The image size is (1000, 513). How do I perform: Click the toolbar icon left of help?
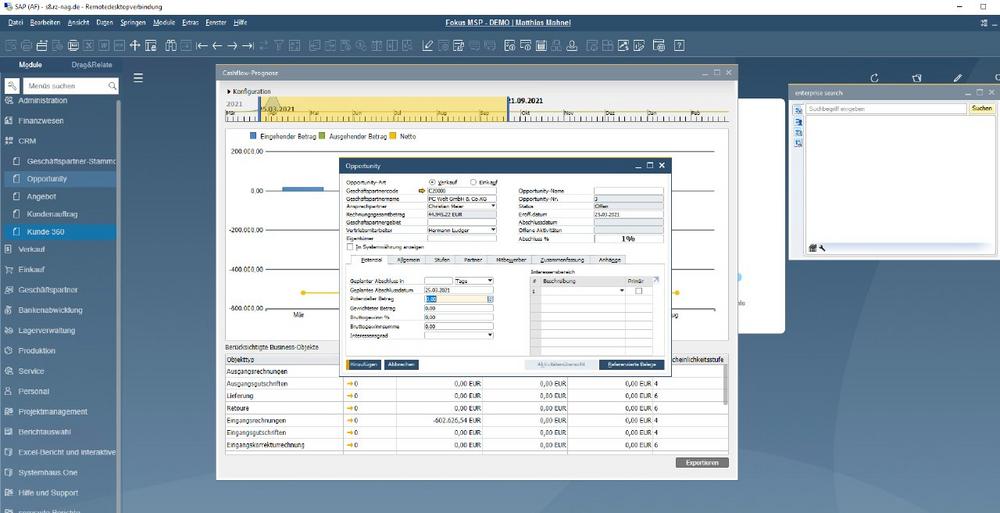click(x=659, y=45)
